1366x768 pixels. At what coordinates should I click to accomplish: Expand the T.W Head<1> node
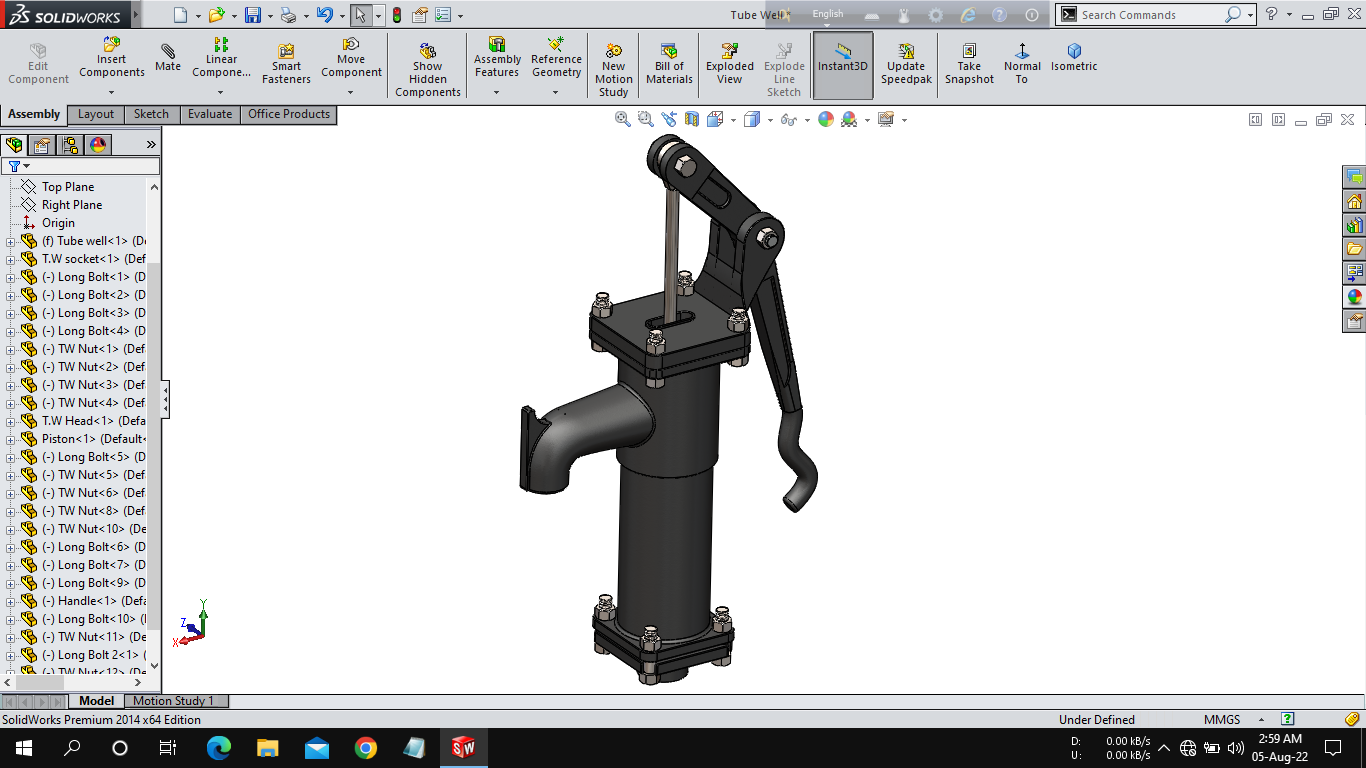(11, 421)
